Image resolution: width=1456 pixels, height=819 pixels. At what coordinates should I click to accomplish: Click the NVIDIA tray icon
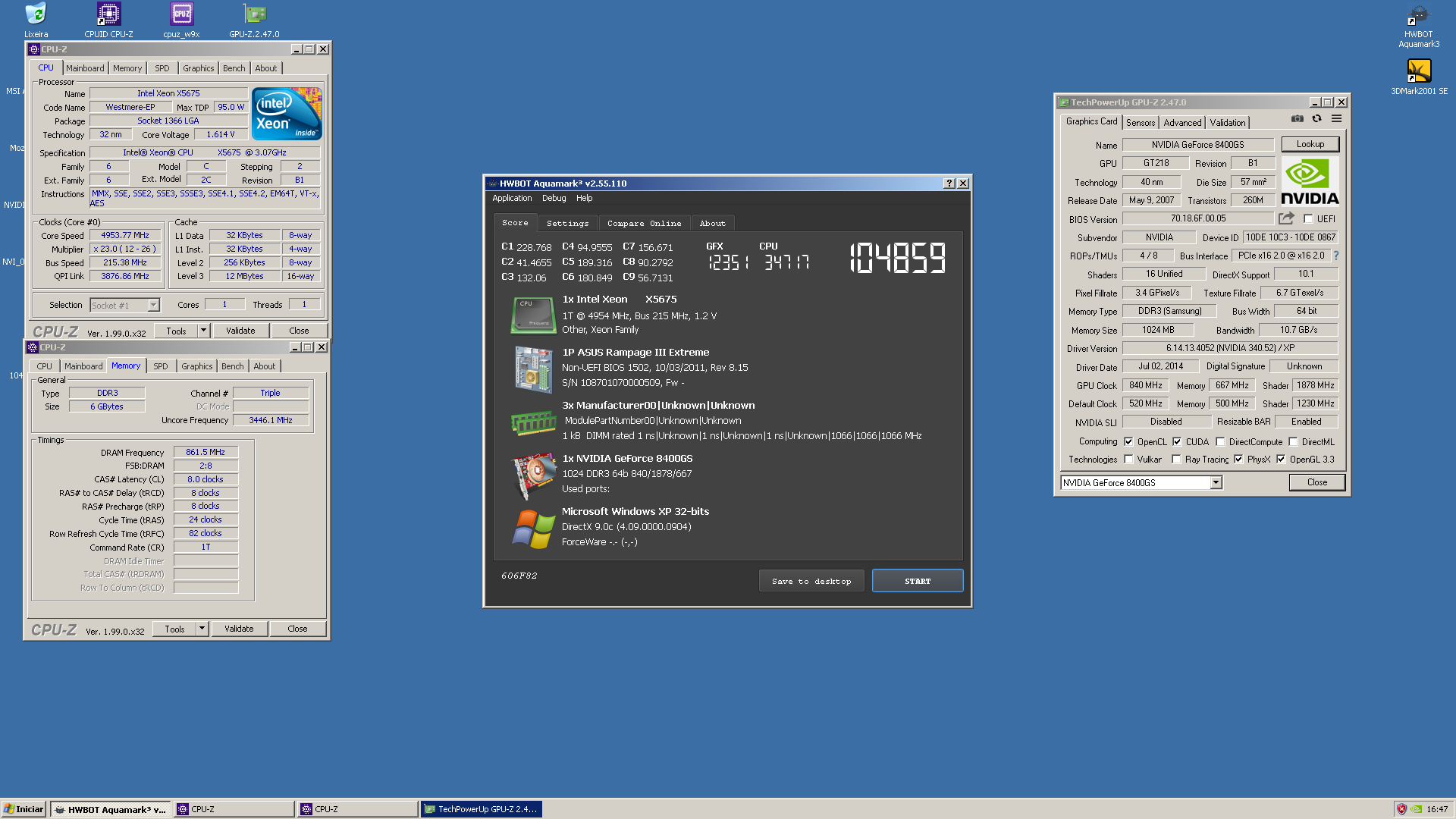coord(1416,809)
